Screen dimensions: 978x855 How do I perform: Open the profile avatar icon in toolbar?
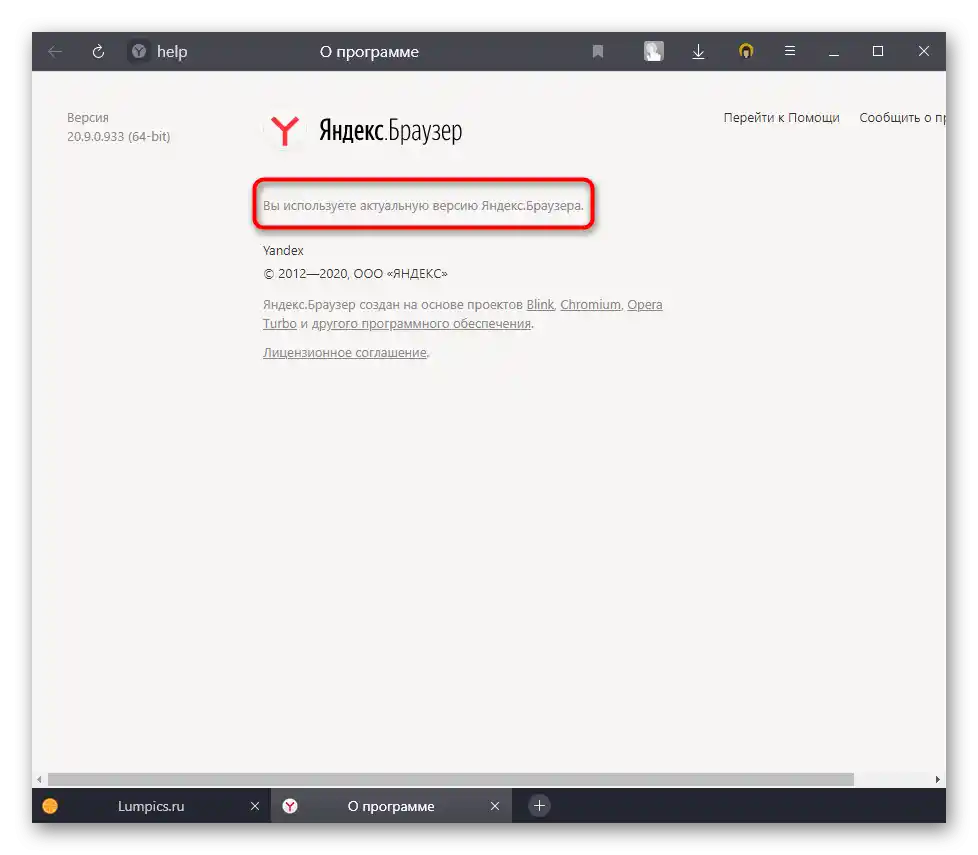pyautogui.click(x=654, y=51)
